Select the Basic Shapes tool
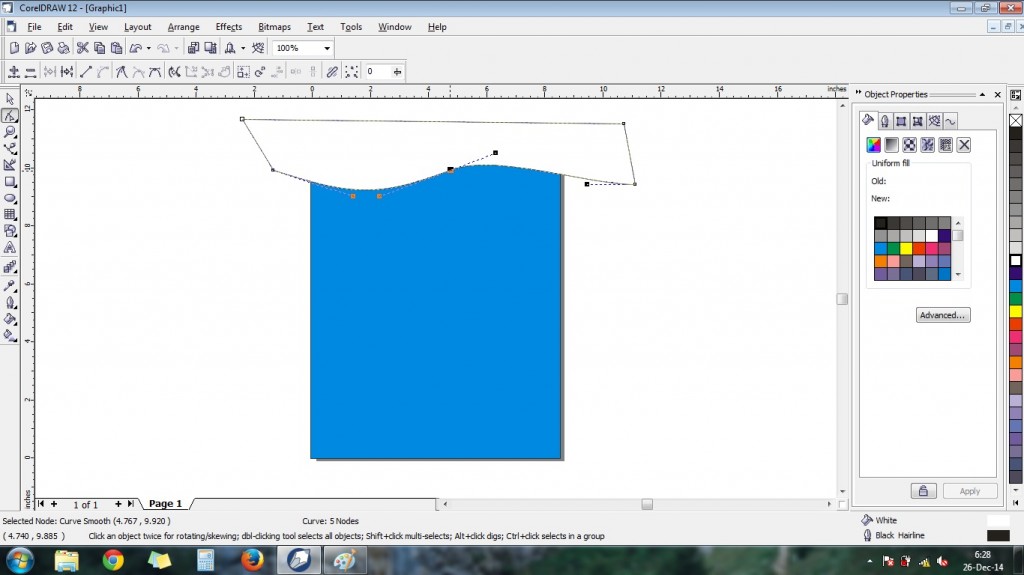The width and height of the screenshot is (1024, 575). (x=10, y=231)
